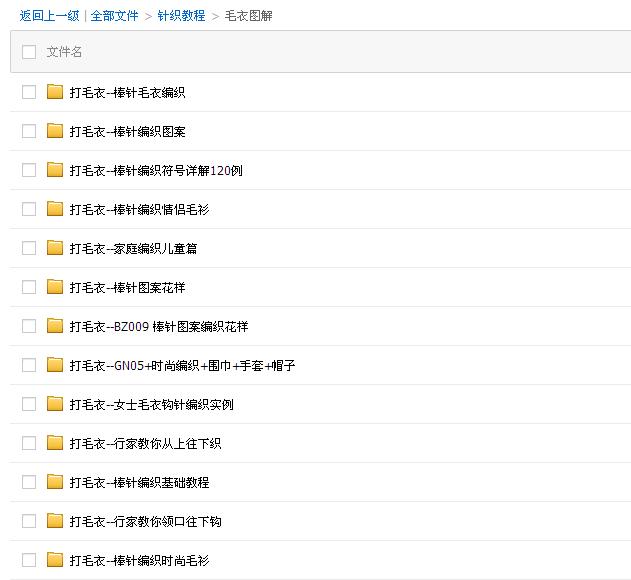Tick checkbox for 棒针编织基础教程 folder

29,482
